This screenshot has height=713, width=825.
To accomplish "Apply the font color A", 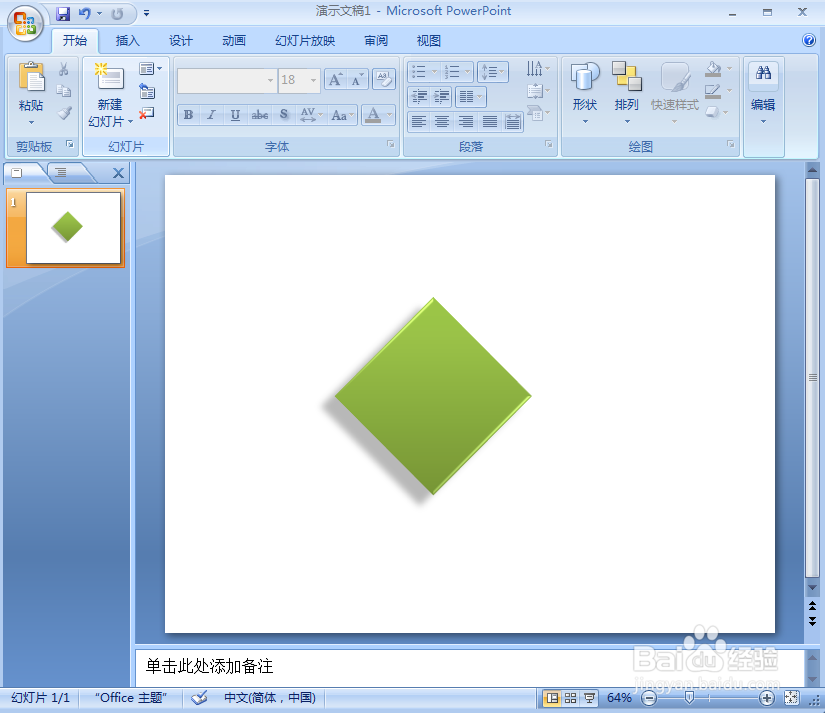I will coord(373,115).
